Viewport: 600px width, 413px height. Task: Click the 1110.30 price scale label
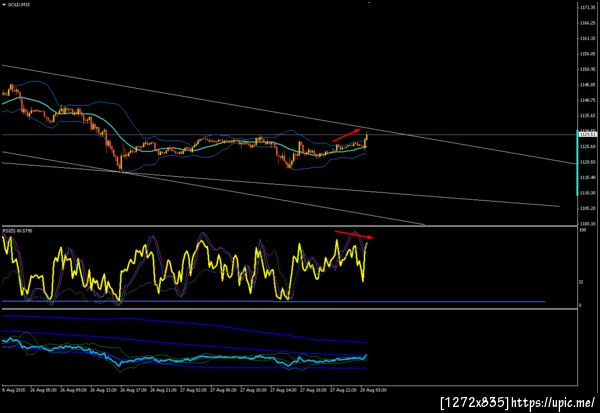587,193
